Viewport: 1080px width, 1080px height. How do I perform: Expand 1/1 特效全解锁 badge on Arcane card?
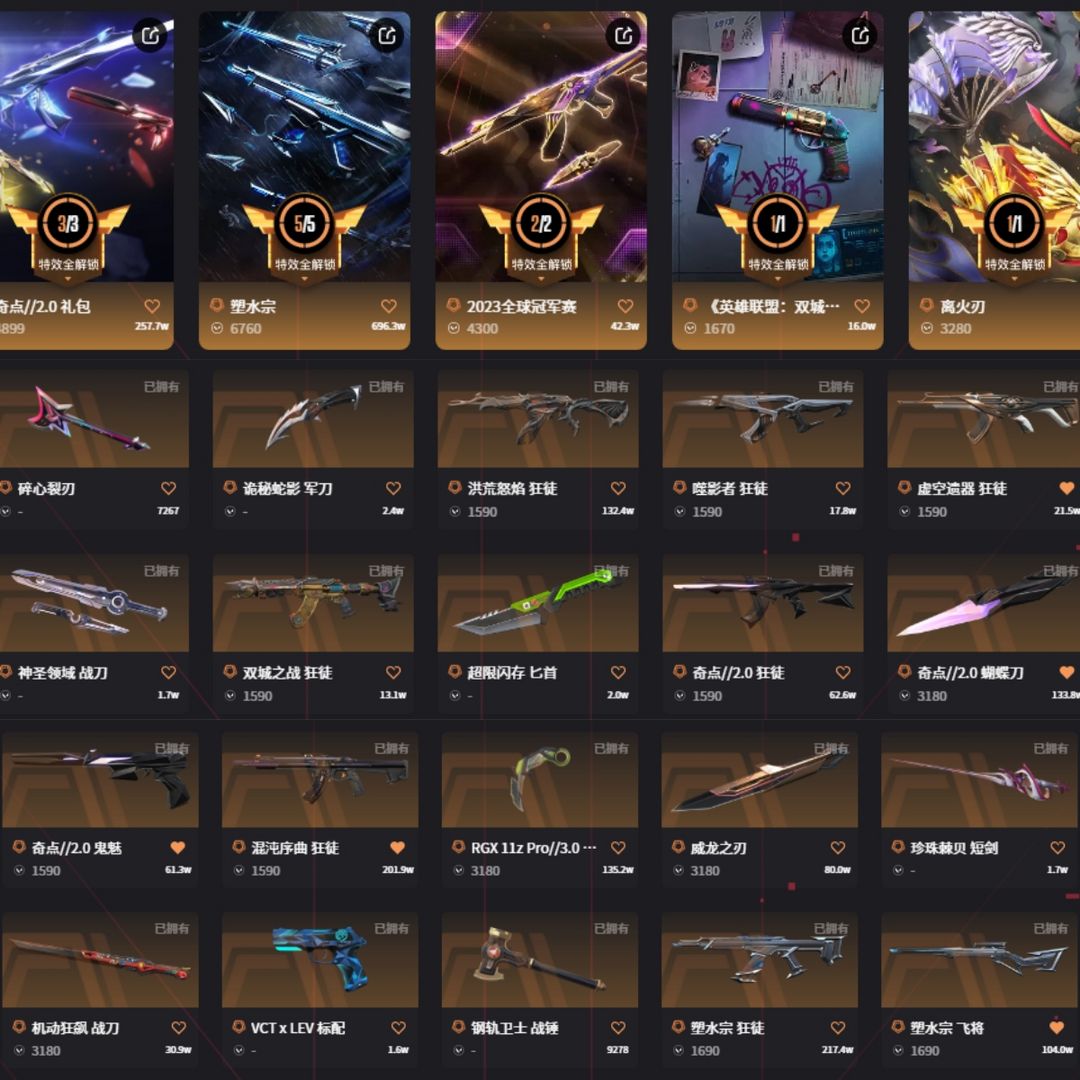[778, 279]
